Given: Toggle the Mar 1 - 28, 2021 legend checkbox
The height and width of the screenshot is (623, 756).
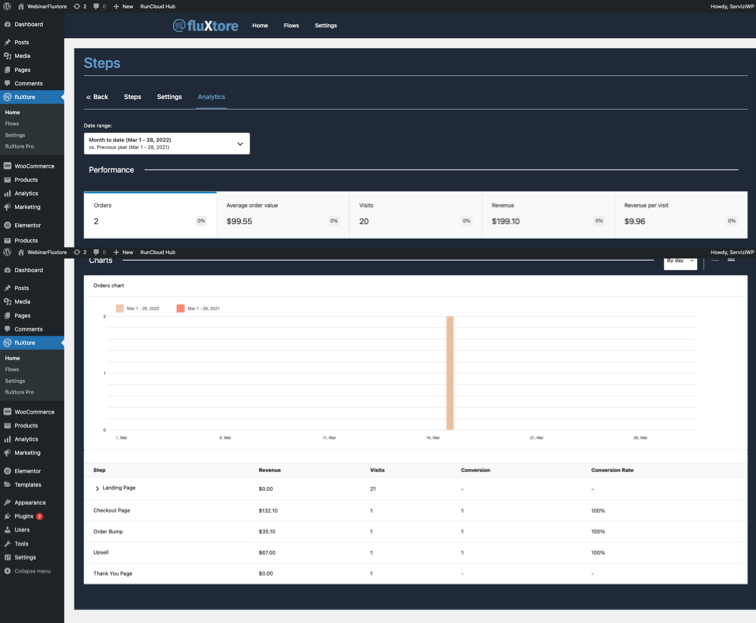Looking at the screenshot, I should click(x=181, y=308).
